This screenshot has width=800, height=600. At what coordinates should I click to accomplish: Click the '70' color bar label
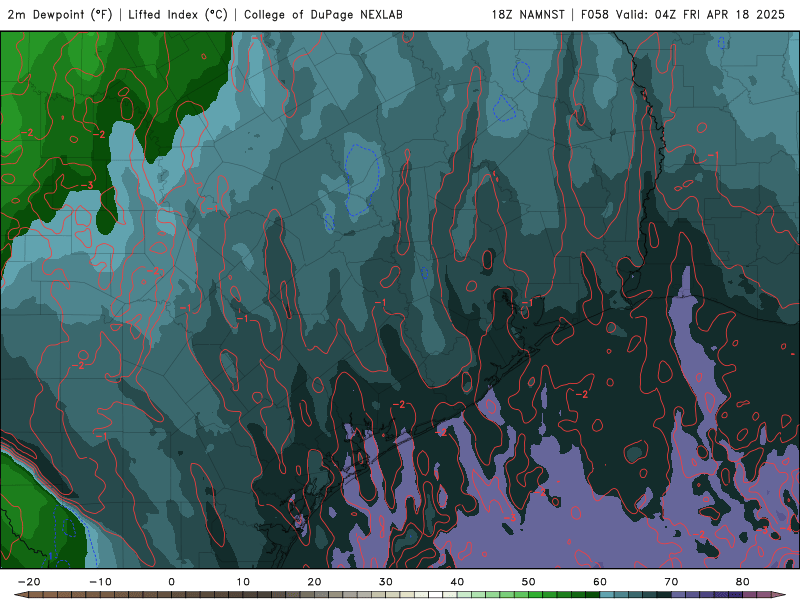(671, 582)
